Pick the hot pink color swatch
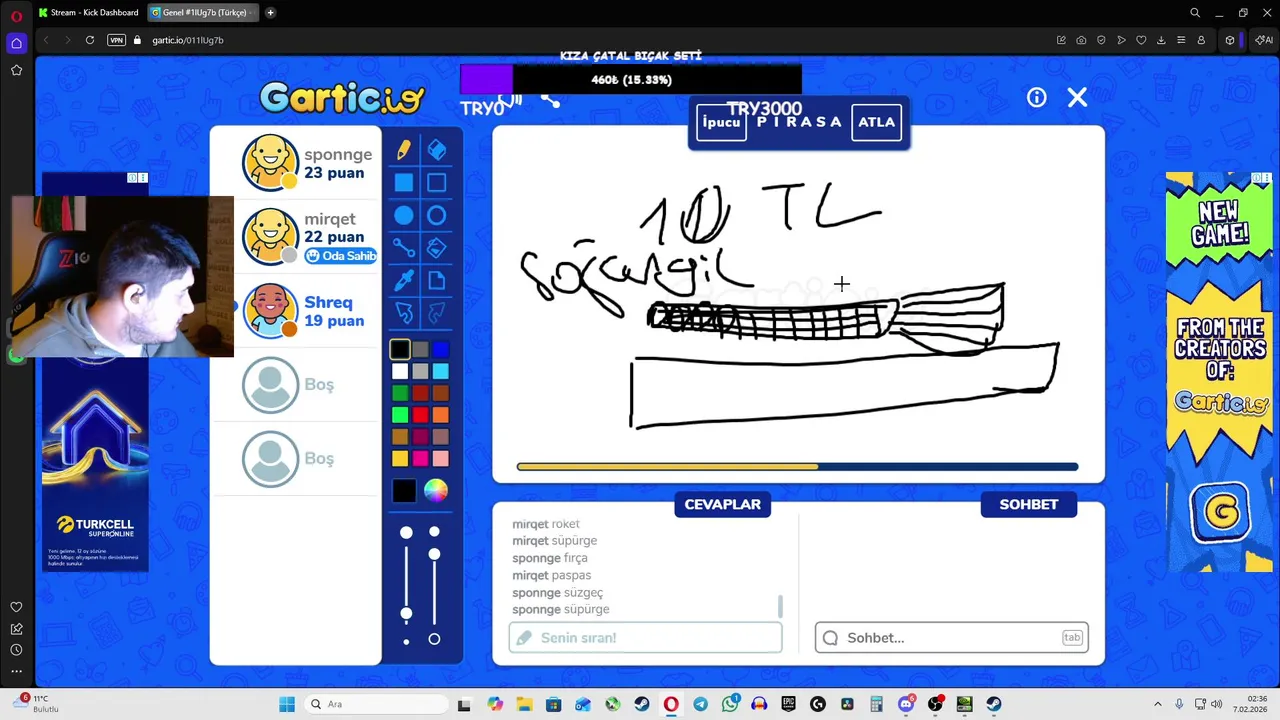Screen dimensions: 1280x720 [x=421, y=458]
